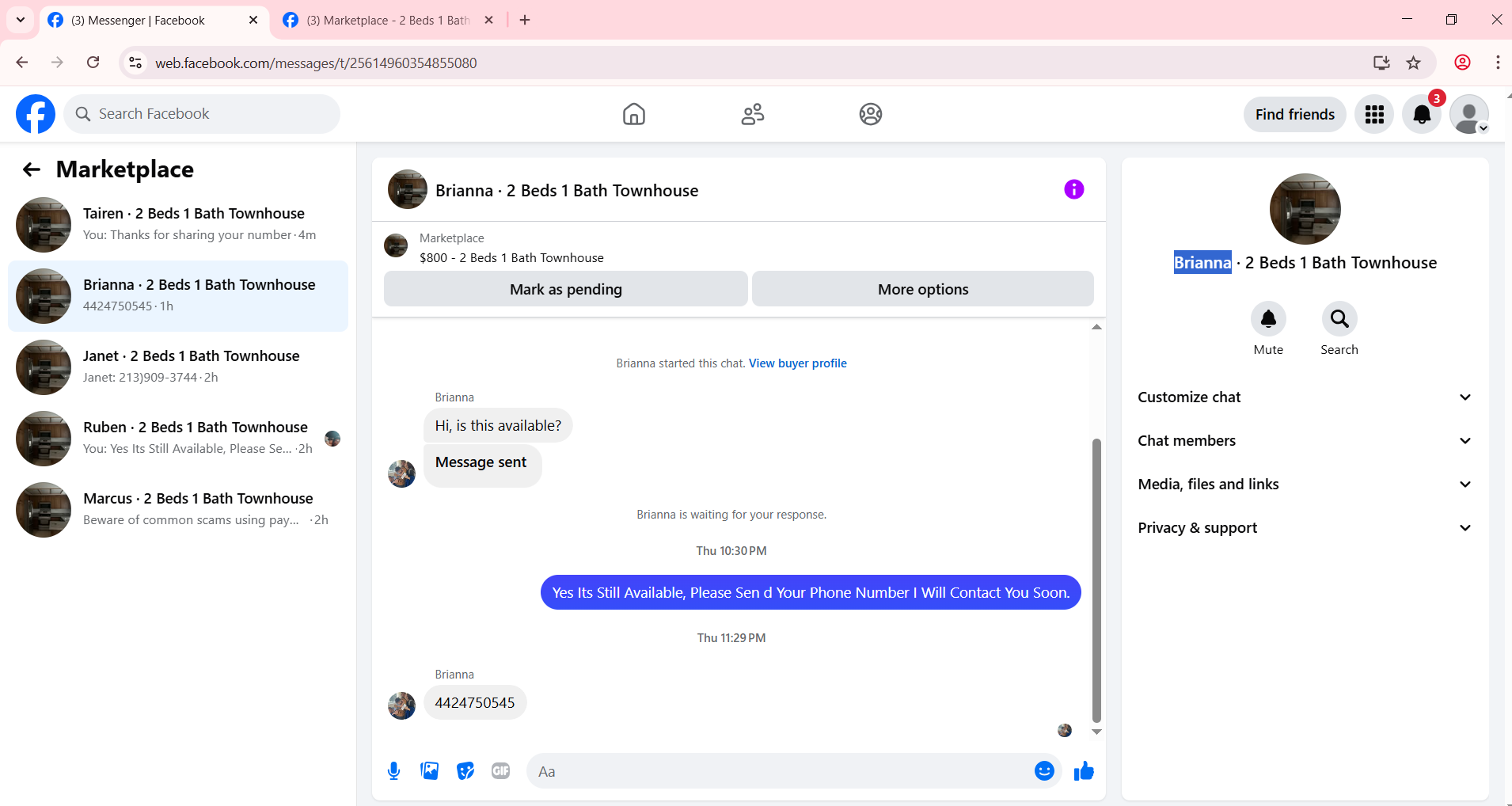Switch to the Marketplace 2 Beds tab

click(x=388, y=21)
